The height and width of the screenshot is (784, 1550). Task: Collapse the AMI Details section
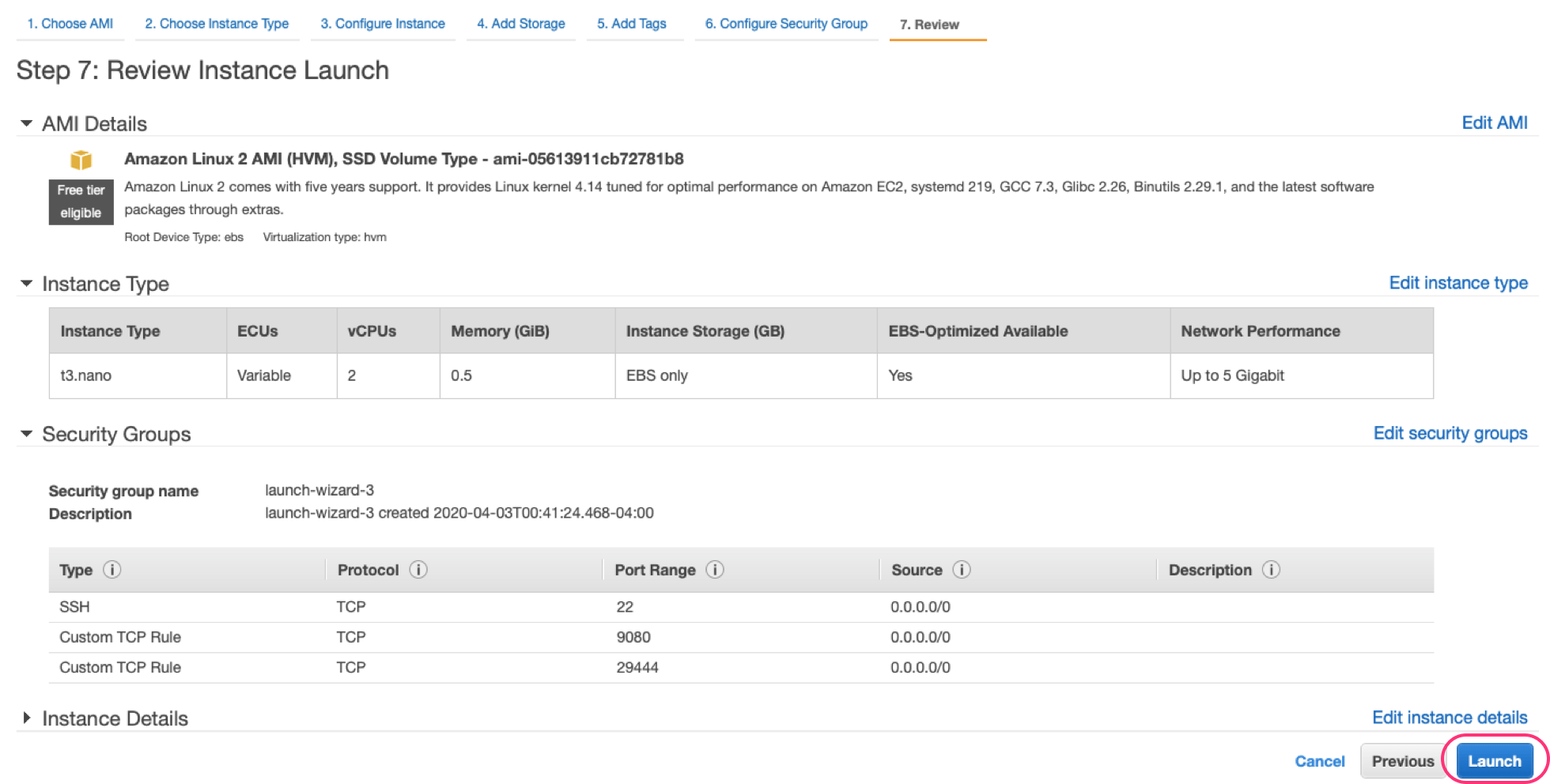click(26, 123)
